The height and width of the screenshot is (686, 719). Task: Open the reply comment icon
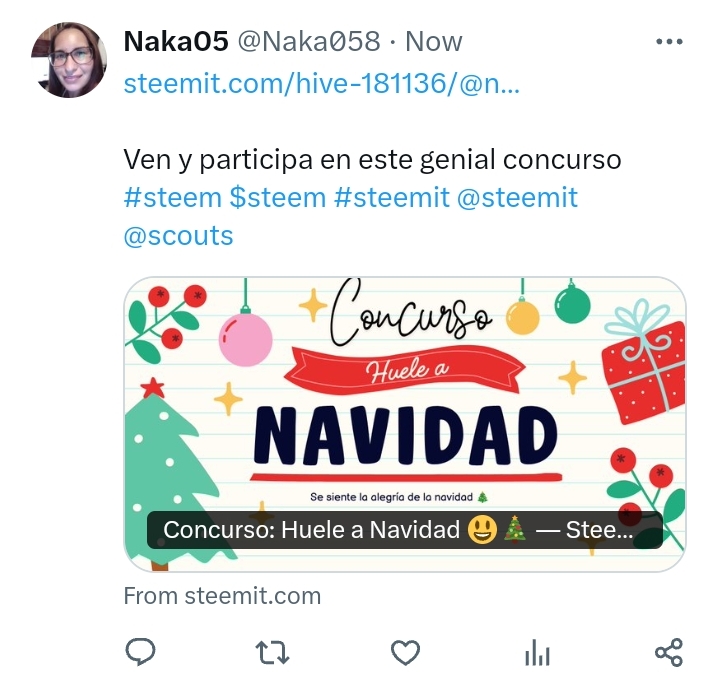click(140, 652)
